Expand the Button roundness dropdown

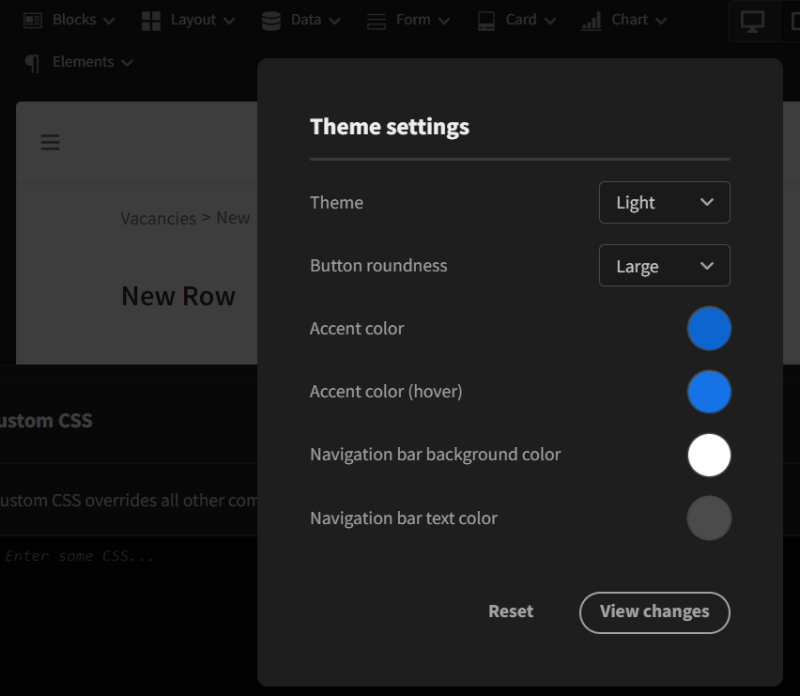pyautogui.click(x=664, y=266)
